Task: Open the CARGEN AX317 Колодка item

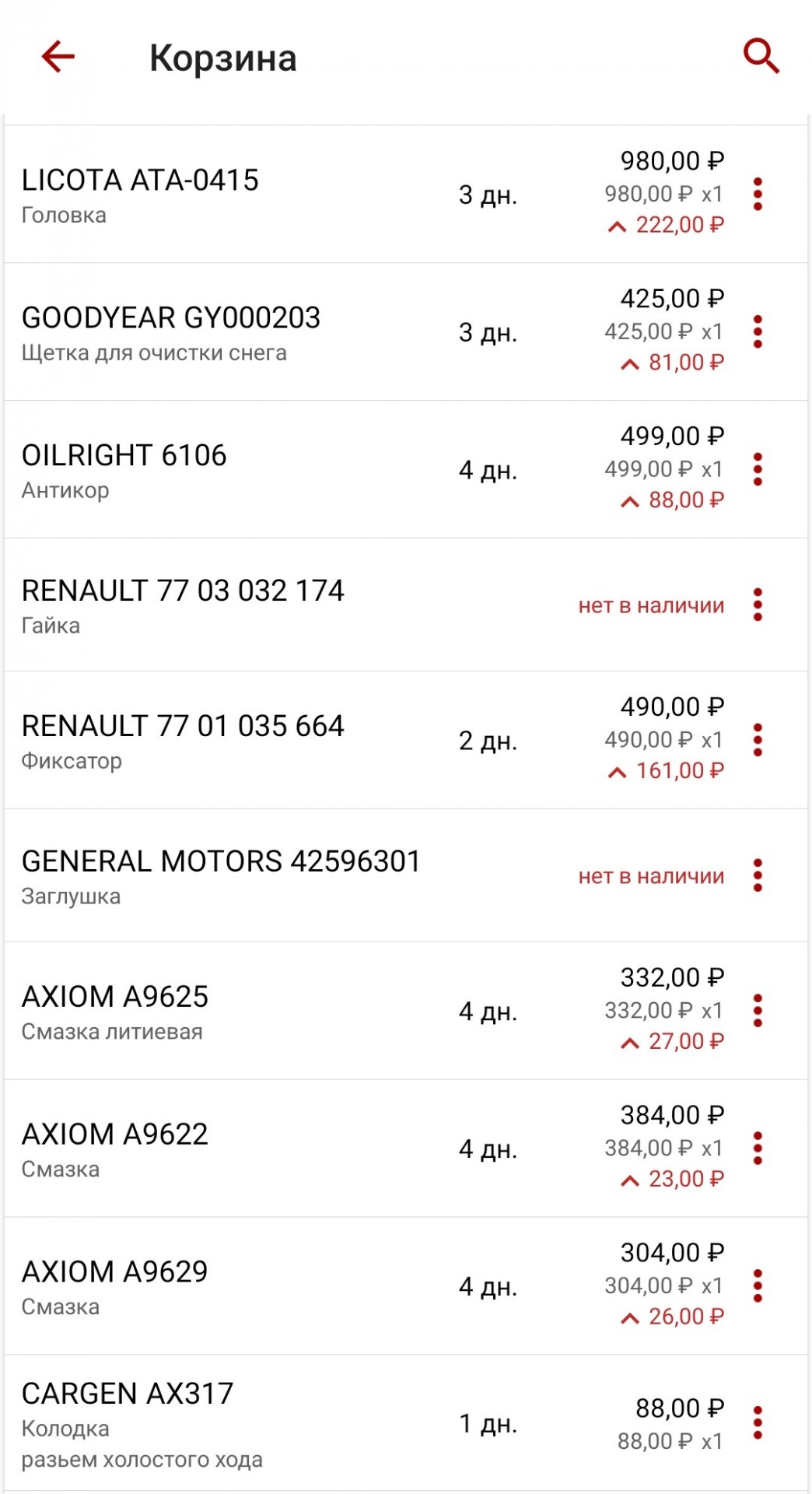Action: tap(406, 1423)
